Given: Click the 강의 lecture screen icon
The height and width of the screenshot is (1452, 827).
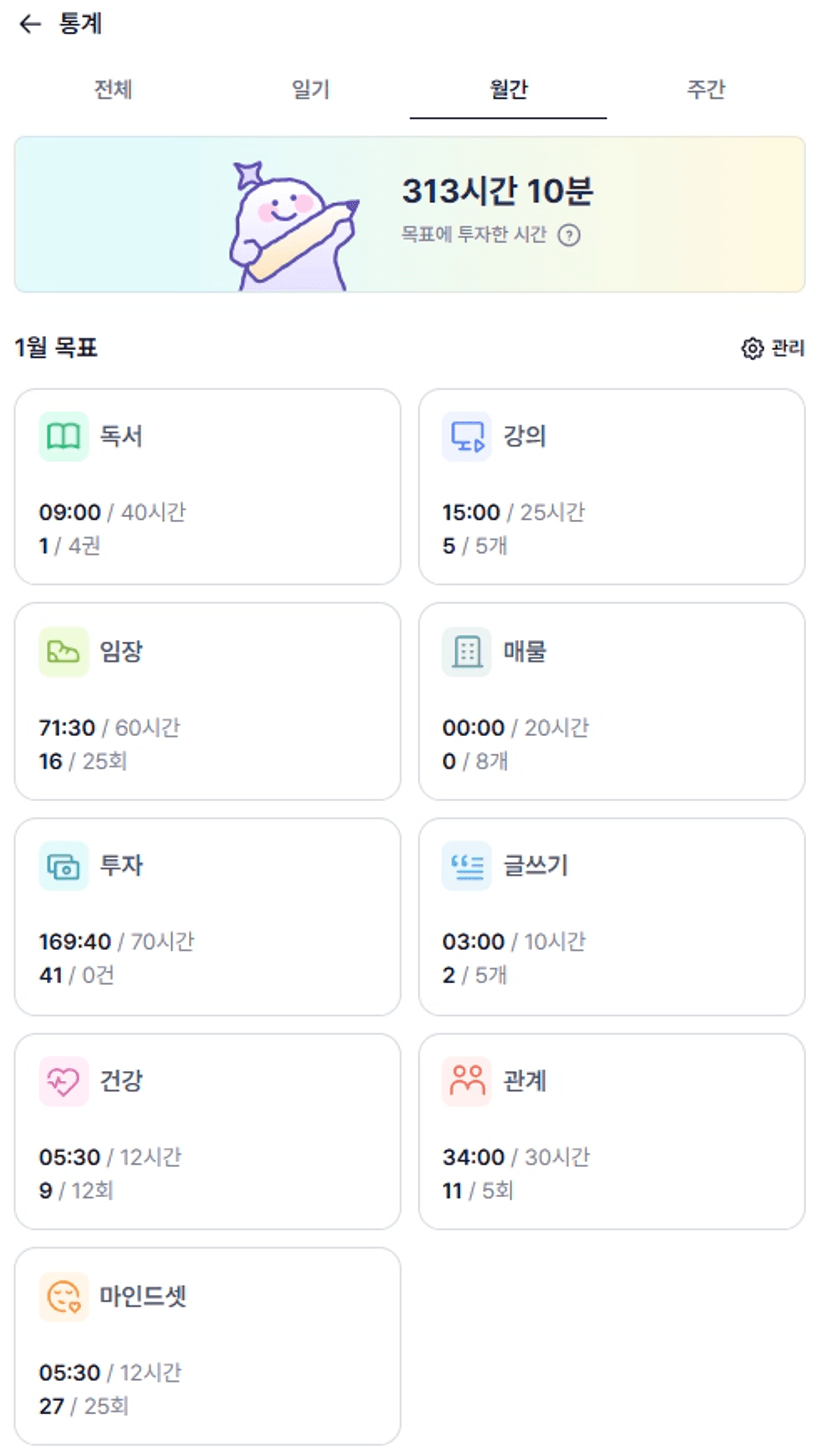Looking at the screenshot, I should coord(467,437).
